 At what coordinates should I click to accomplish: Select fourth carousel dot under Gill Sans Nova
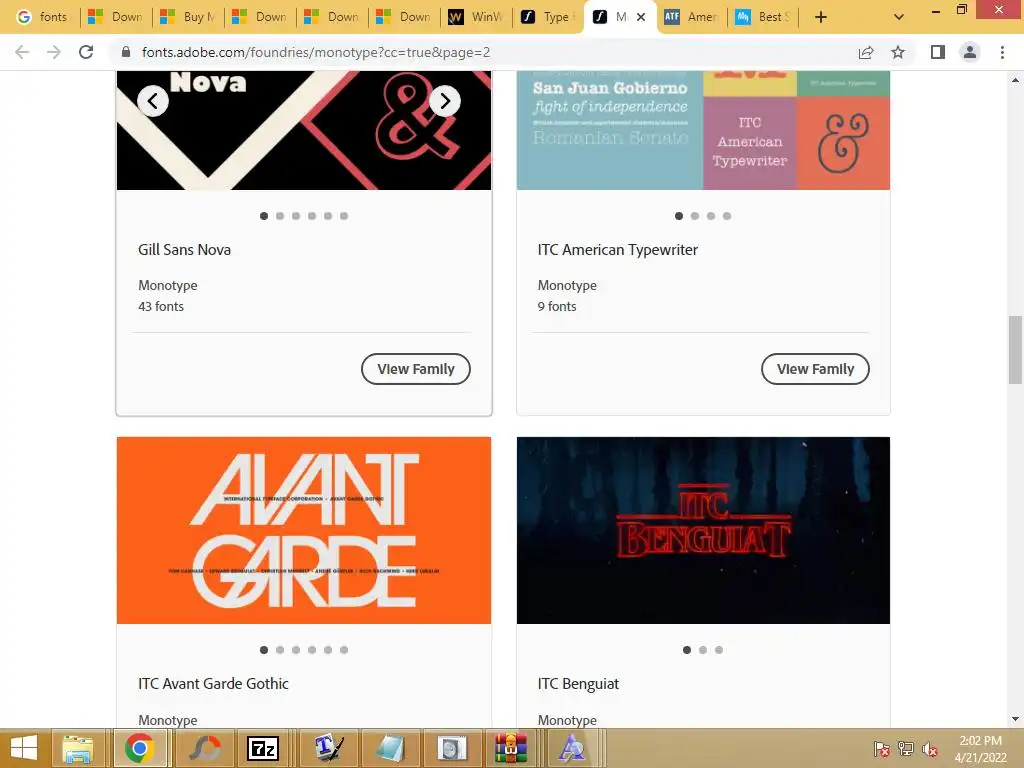point(312,216)
